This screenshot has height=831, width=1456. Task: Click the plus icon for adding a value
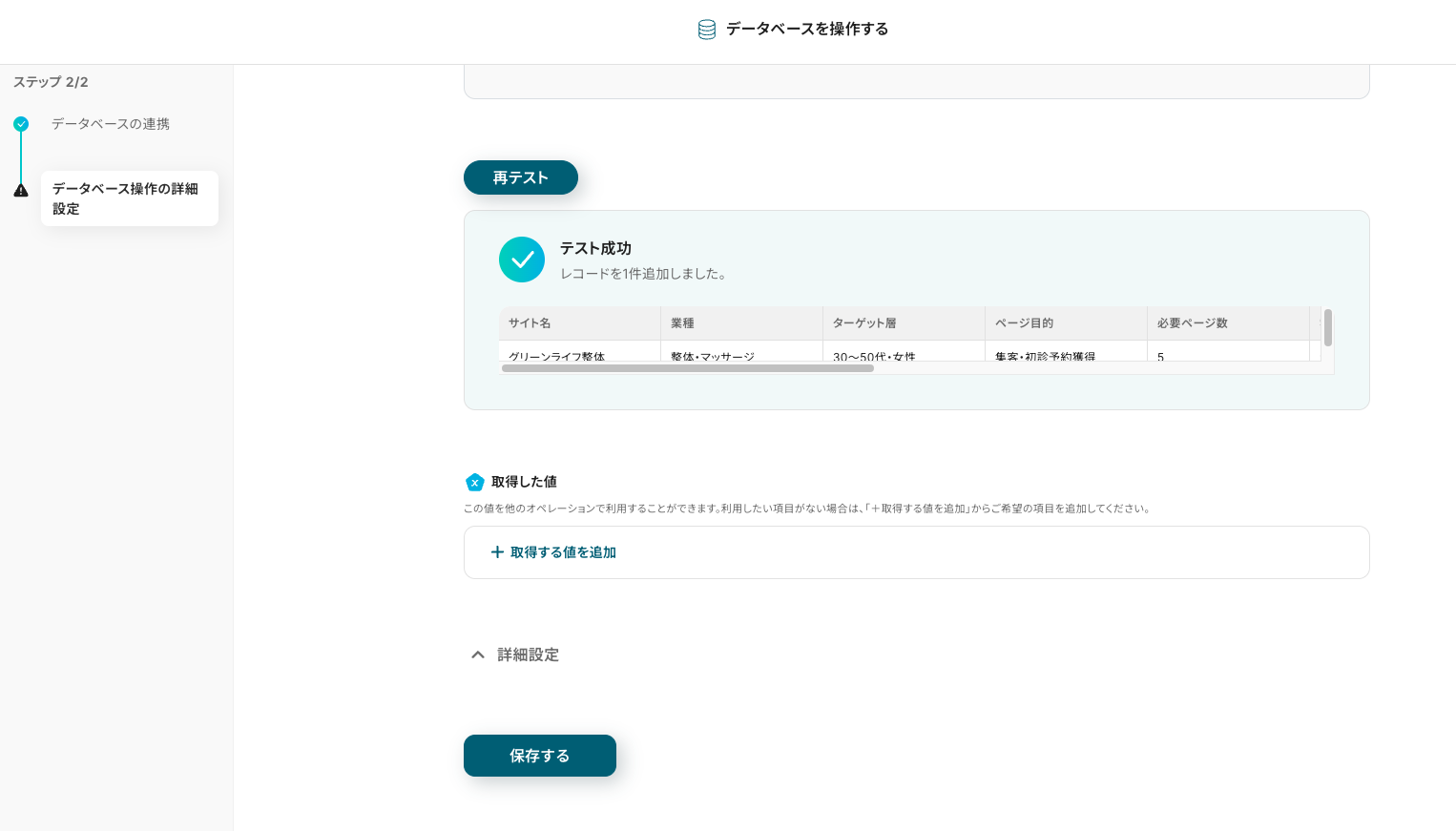pyautogui.click(x=497, y=552)
